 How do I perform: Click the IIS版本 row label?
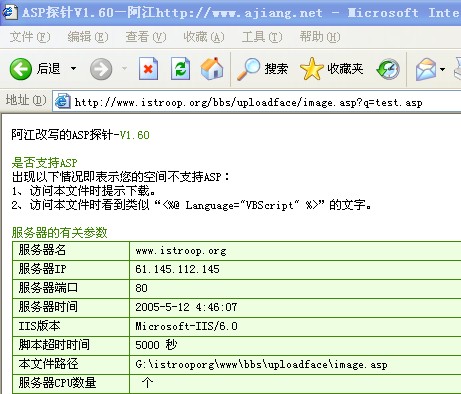click(39, 326)
